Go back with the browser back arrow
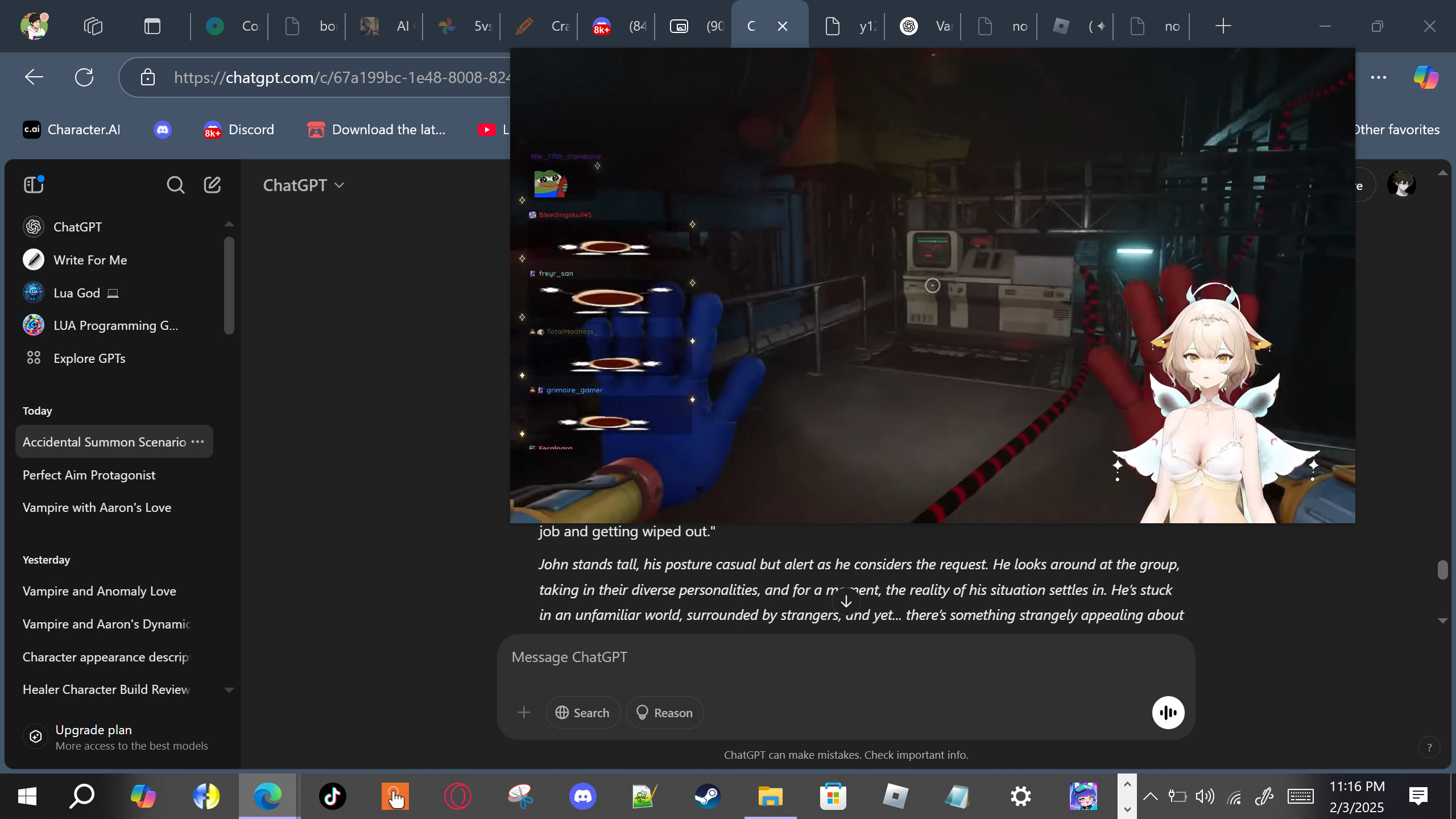Screen dimensions: 1456x819 click(34, 77)
